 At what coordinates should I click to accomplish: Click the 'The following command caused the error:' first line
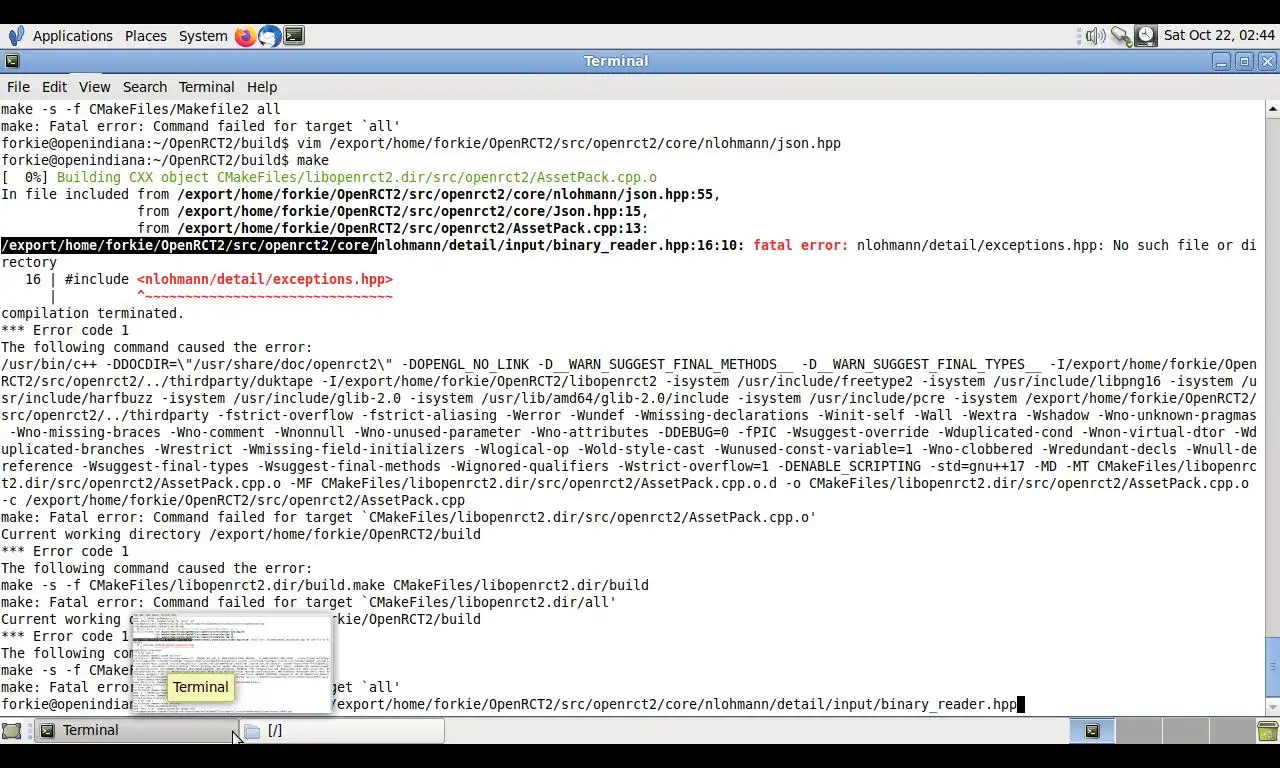[156, 347]
